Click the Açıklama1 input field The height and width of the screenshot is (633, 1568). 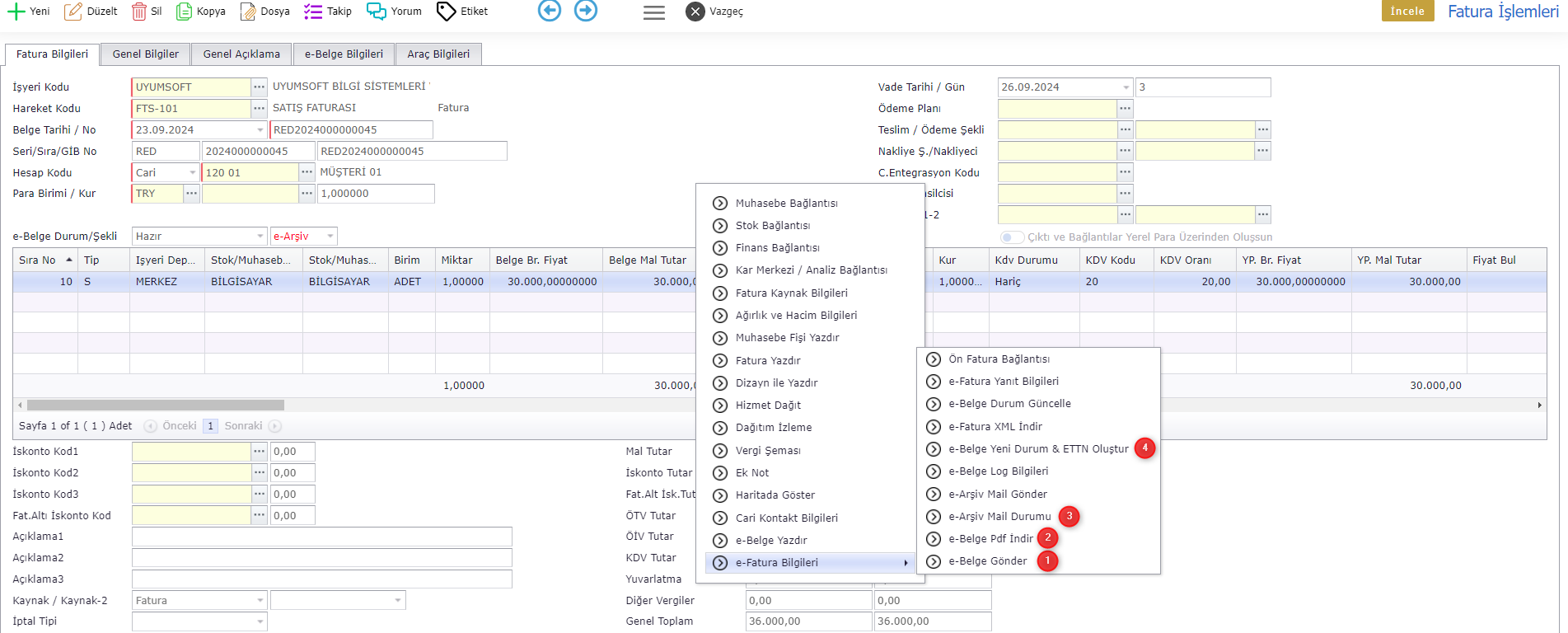[322, 537]
